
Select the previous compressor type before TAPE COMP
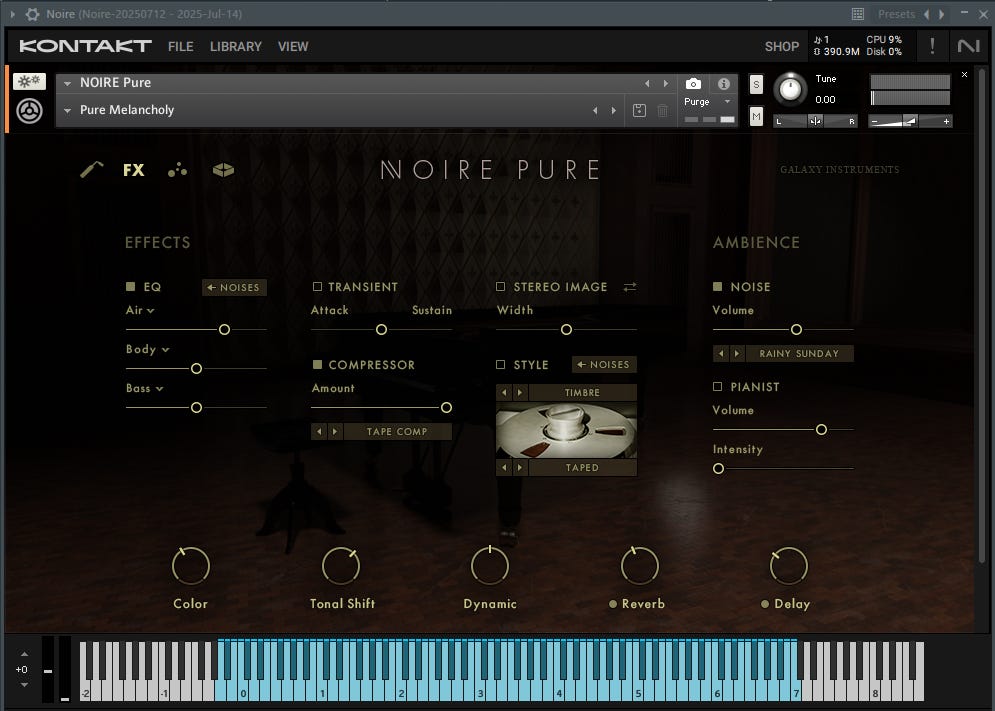(319, 432)
